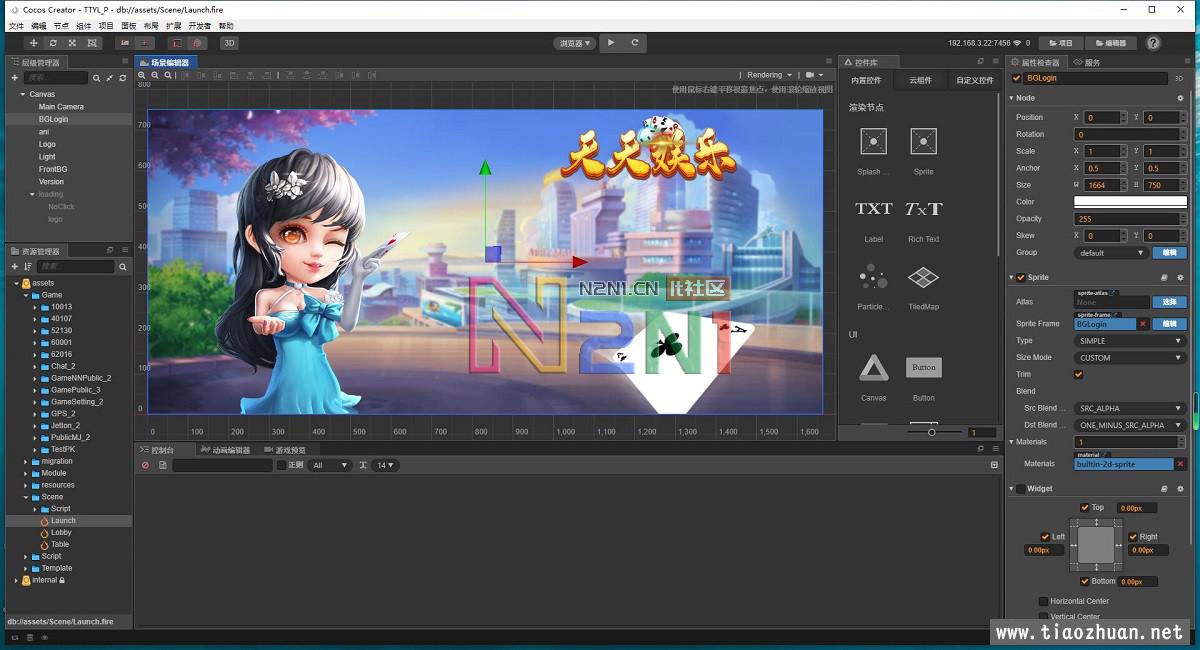Open the browser preview platform dropdown
Image resolution: width=1200 pixels, height=650 pixels.
click(x=574, y=43)
